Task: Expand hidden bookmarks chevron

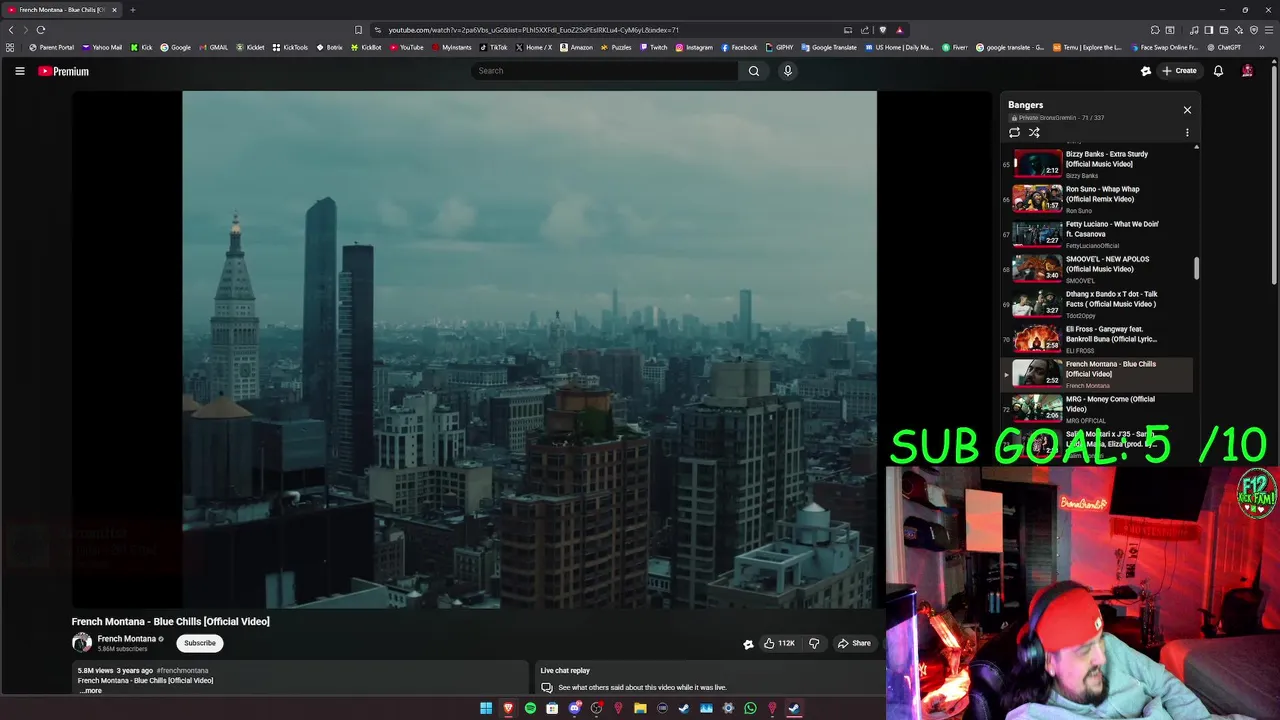Action: click(x=1262, y=47)
